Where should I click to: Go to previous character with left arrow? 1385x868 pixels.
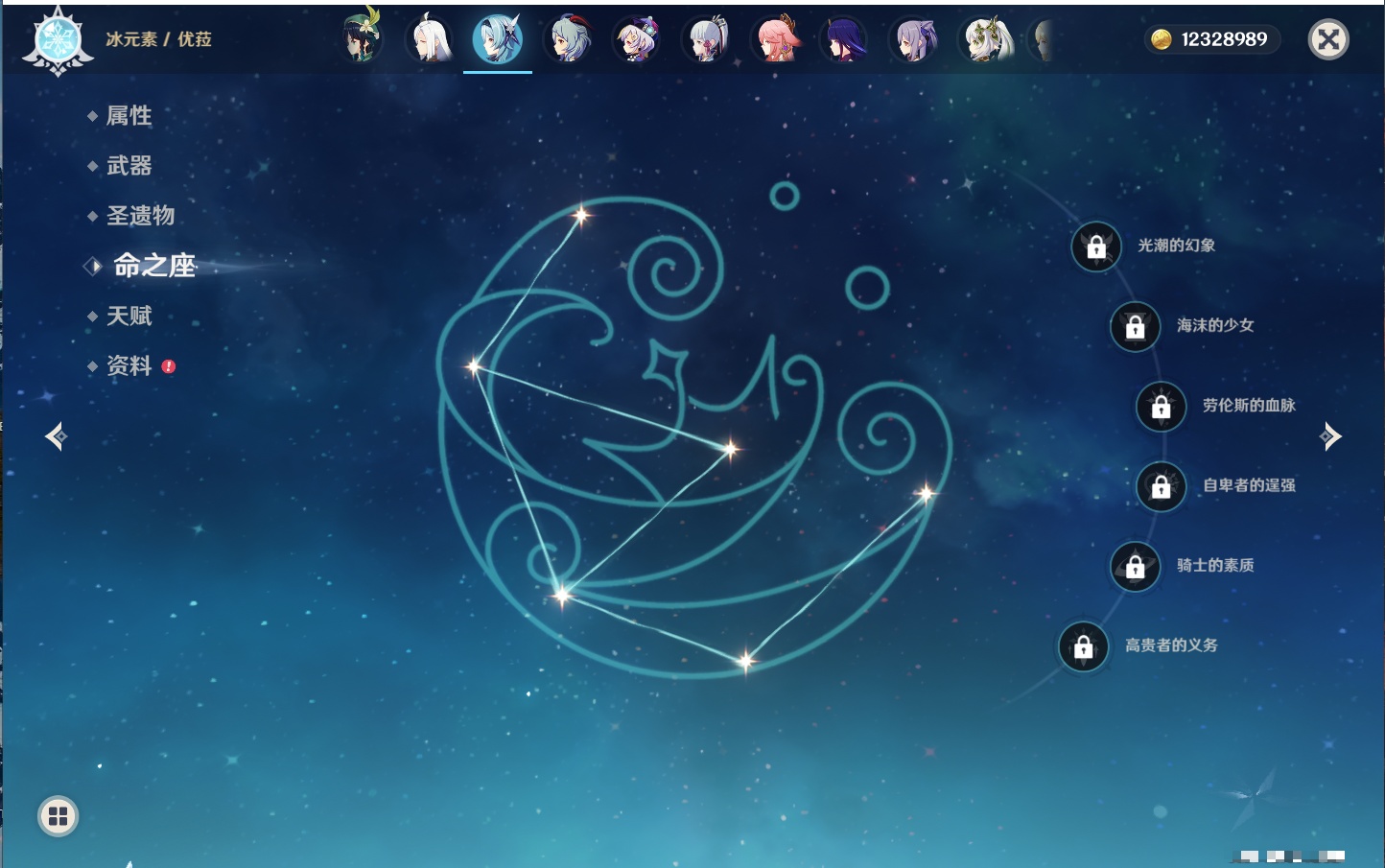56,436
